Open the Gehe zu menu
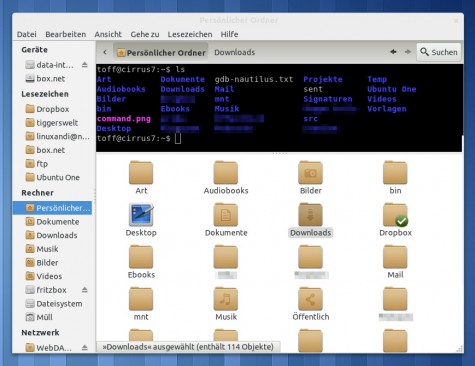The width and height of the screenshot is (475, 366). [145, 34]
